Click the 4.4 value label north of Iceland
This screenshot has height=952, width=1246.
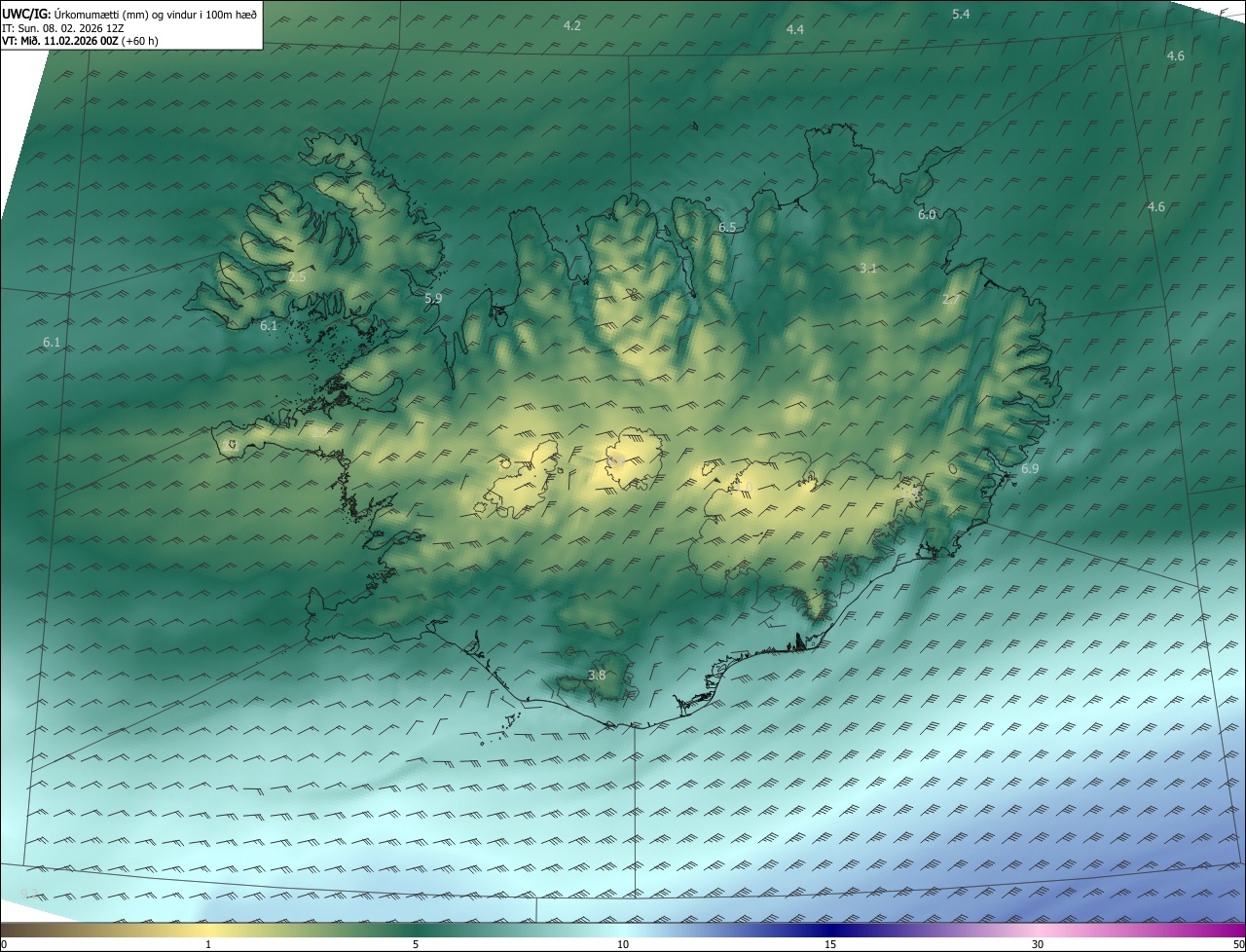click(795, 30)
